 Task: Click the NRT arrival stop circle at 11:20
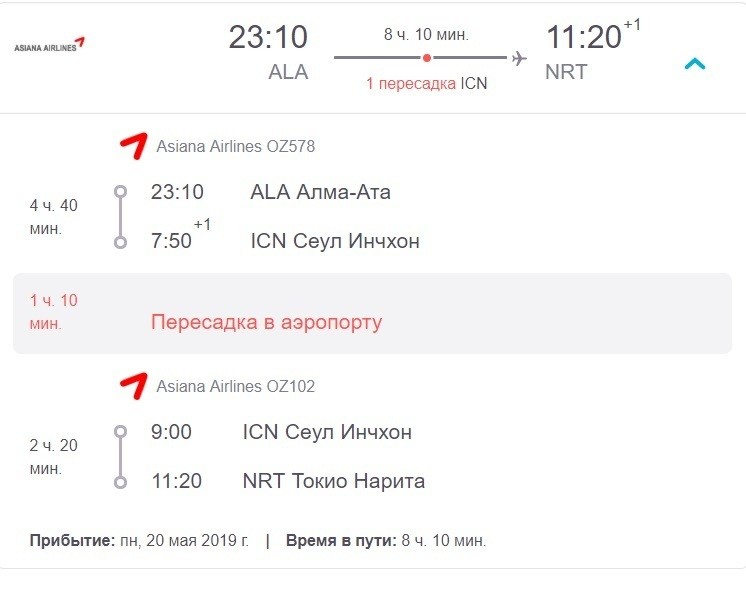click(120, 482)
